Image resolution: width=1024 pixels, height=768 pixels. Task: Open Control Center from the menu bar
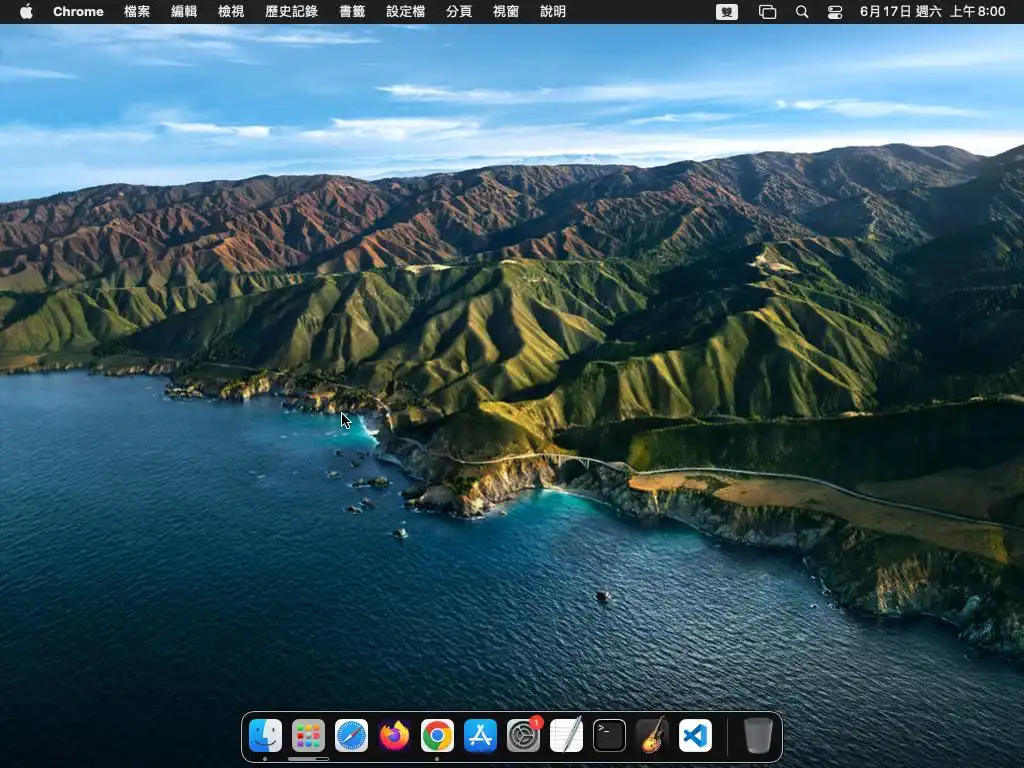[835, 12]
